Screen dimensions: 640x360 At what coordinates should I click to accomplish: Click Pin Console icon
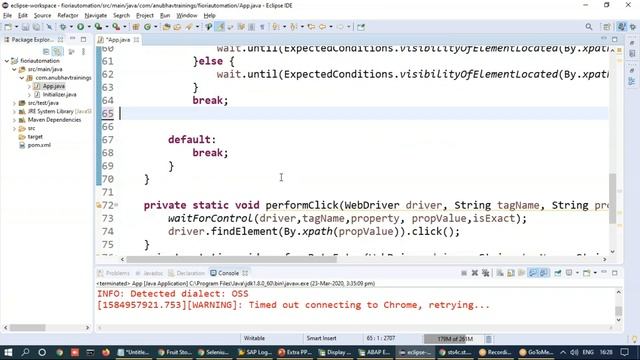click(558, 273)
